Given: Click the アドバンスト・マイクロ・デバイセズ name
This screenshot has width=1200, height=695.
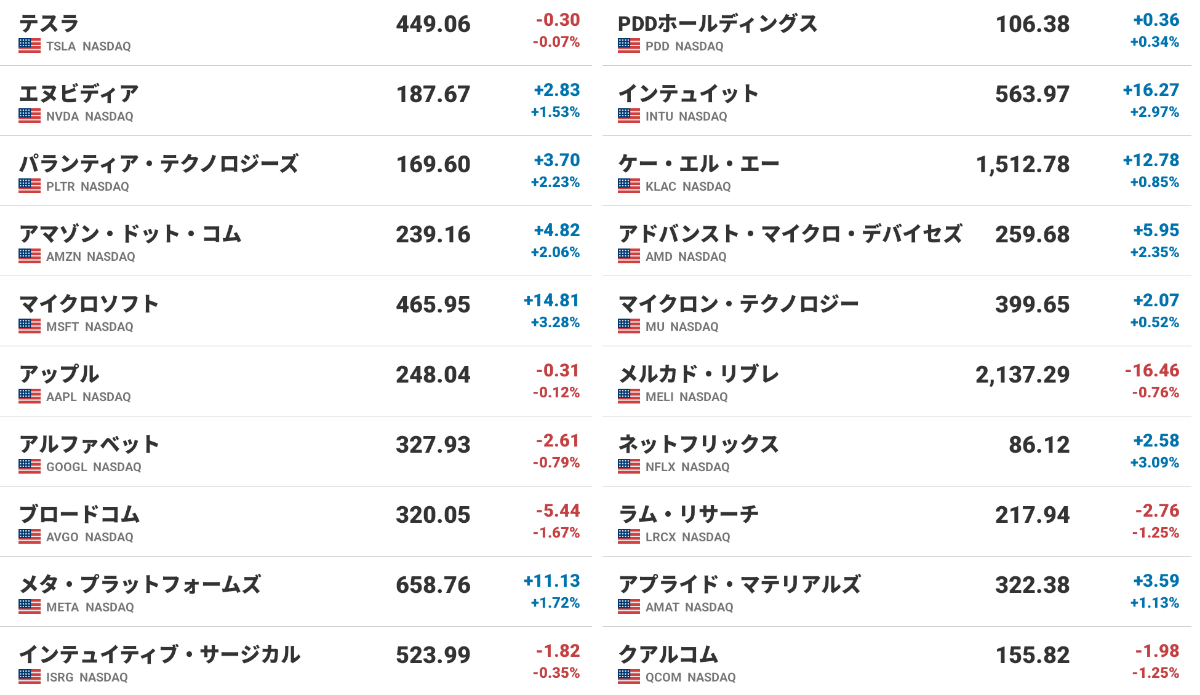Looking at the screenshot, I should pos(789,233).
